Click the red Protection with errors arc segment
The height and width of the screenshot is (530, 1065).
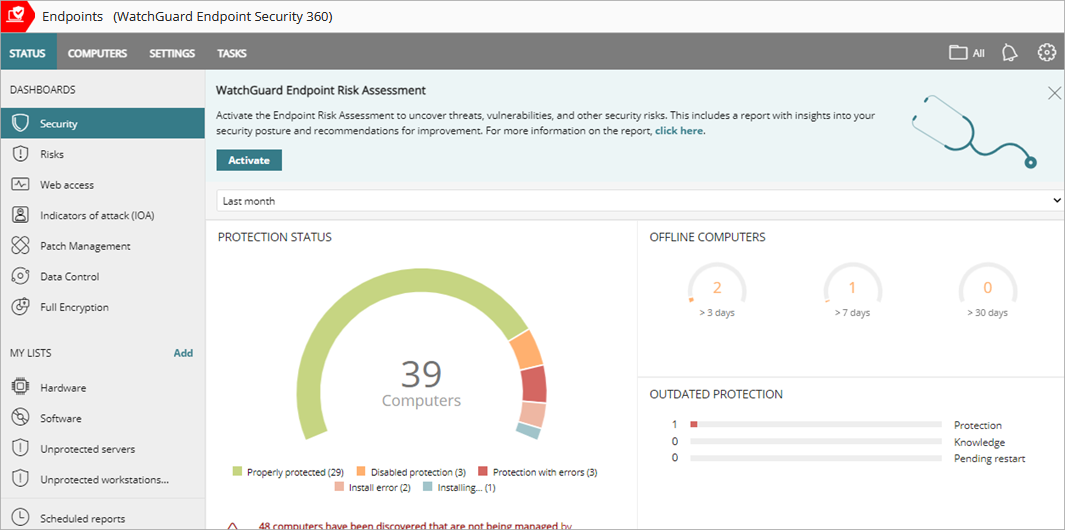click(534, 385)
